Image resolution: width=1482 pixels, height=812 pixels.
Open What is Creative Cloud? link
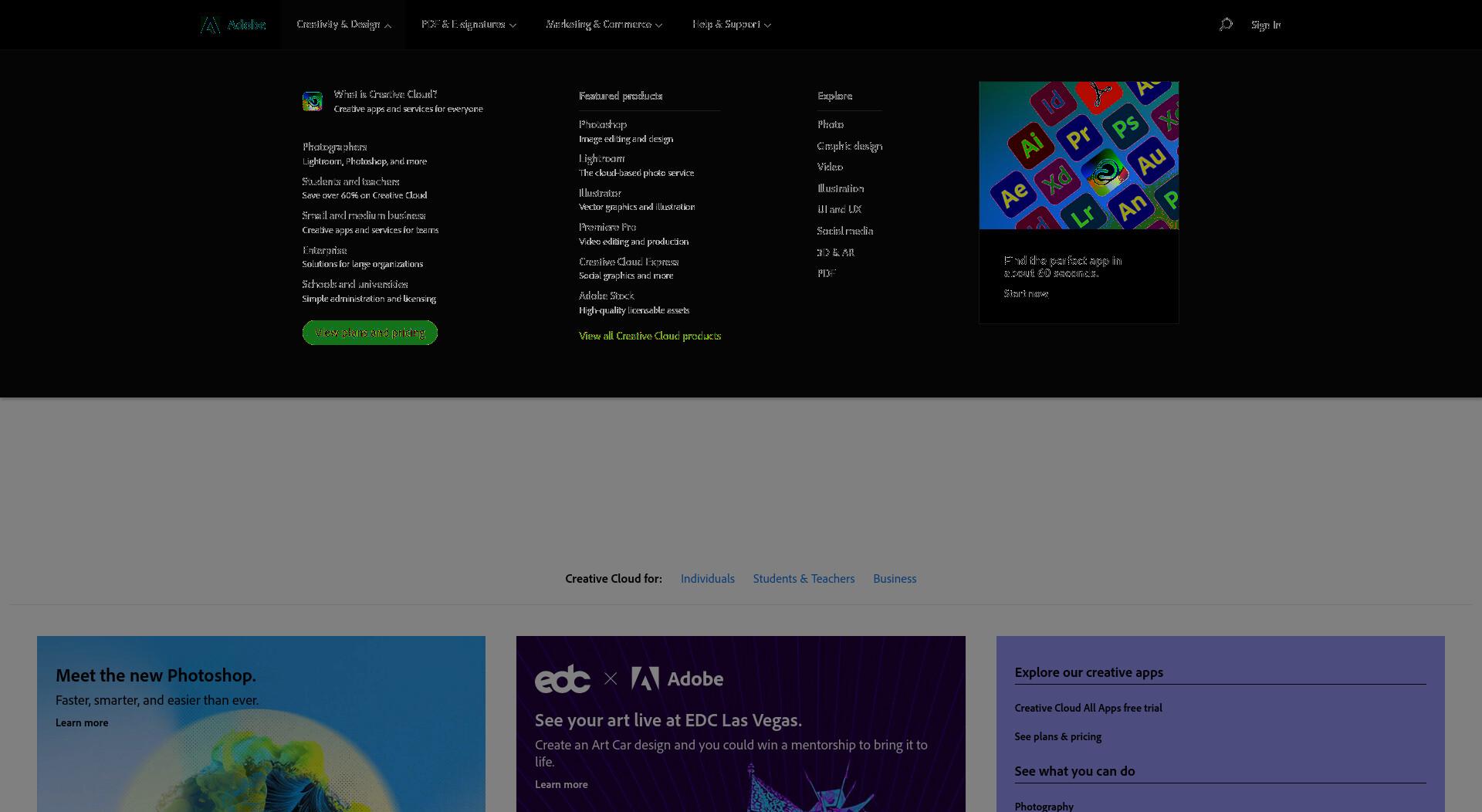(x=385, y=94)
